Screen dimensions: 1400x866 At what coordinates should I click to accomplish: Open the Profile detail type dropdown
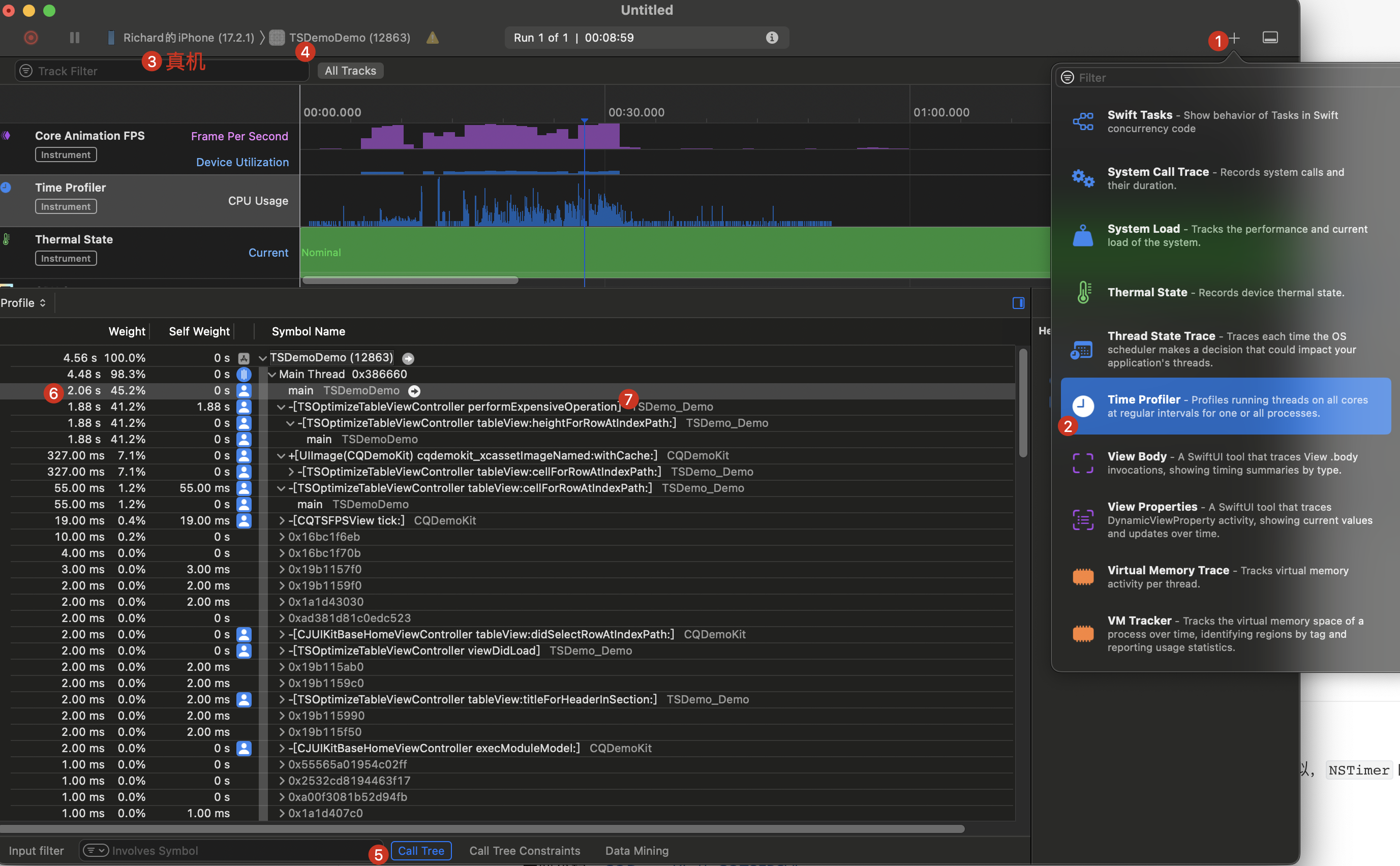pyautogui.click(x=23, y=303)
